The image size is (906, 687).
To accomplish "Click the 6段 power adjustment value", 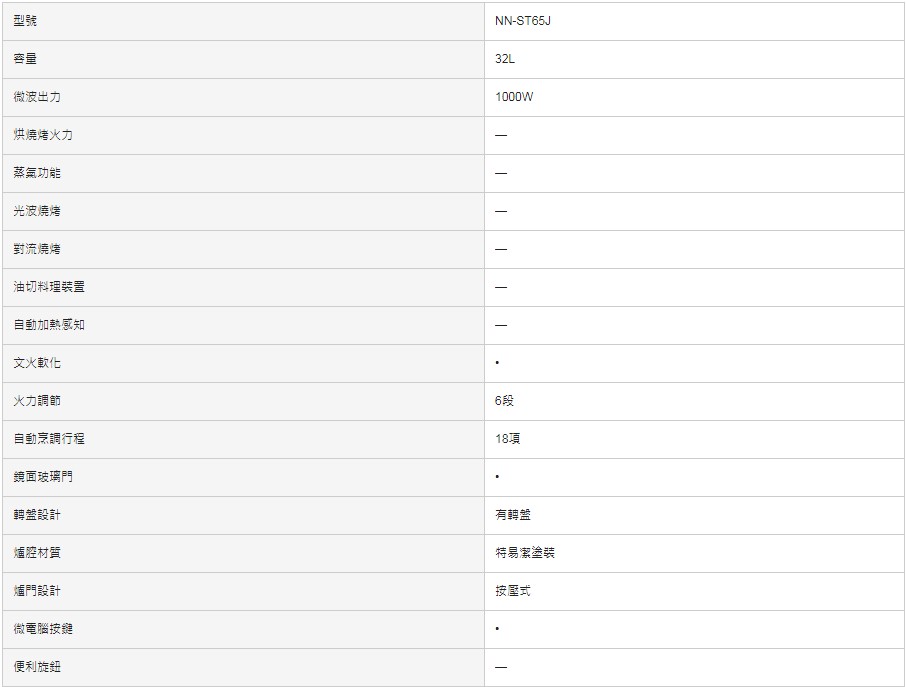I will pyautogui.click(x=504, y=401).
